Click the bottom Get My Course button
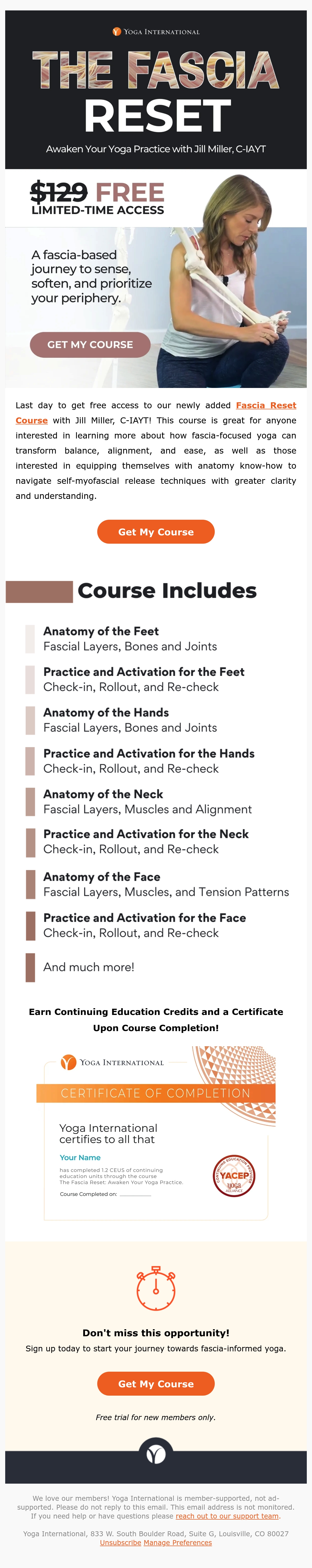 pos(156,1384)
